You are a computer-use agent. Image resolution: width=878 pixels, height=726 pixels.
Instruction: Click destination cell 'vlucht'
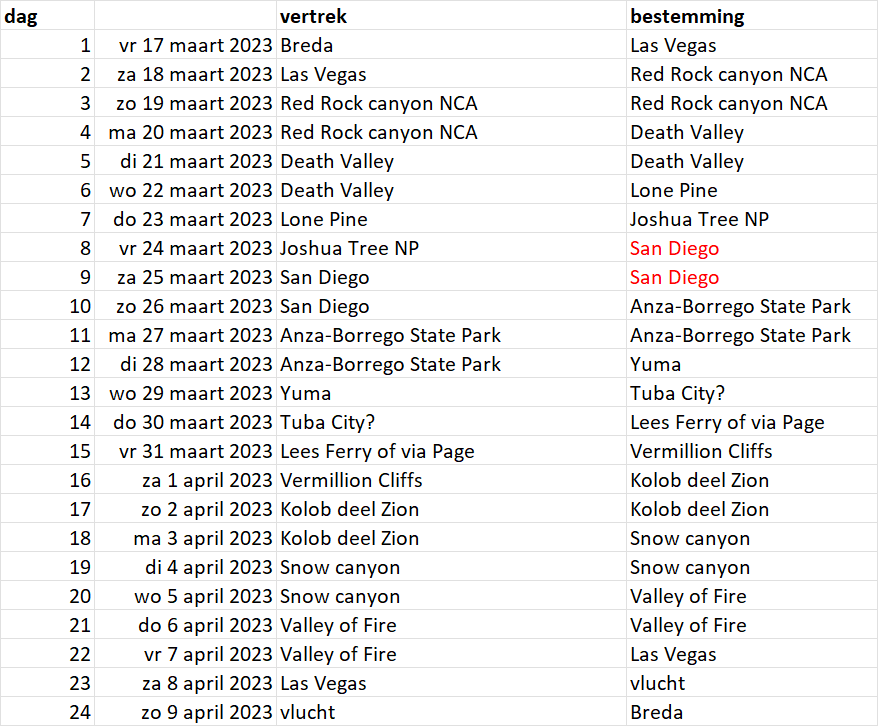657,683
